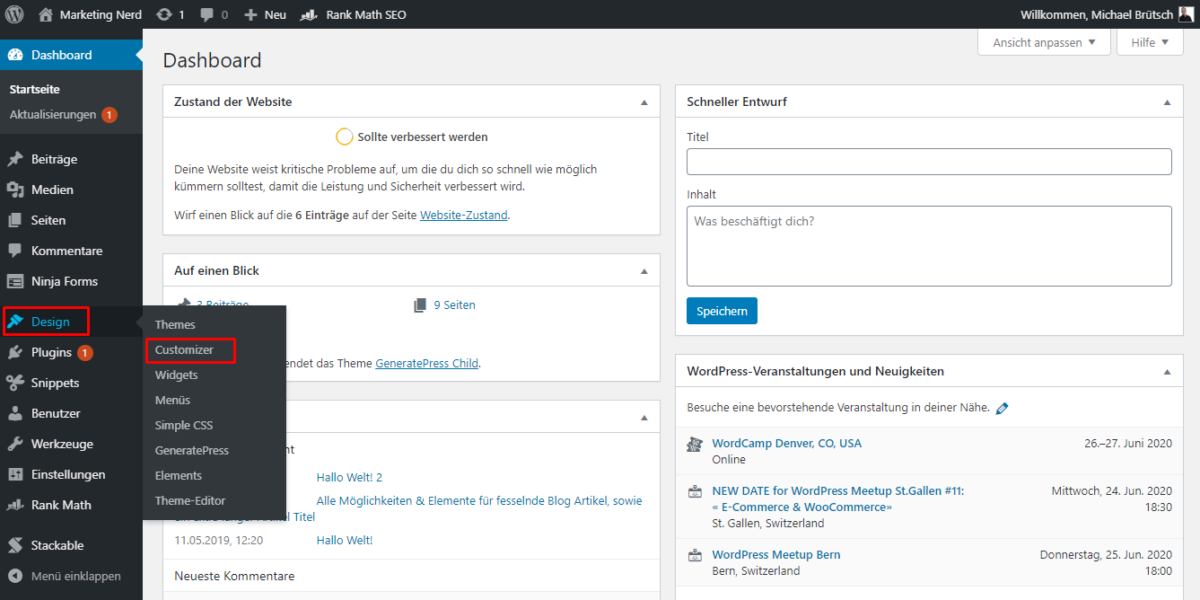Open the WordPress Meetup Bern link
This screenshot has height=600, width=1200.
click(x=776, y=554)
